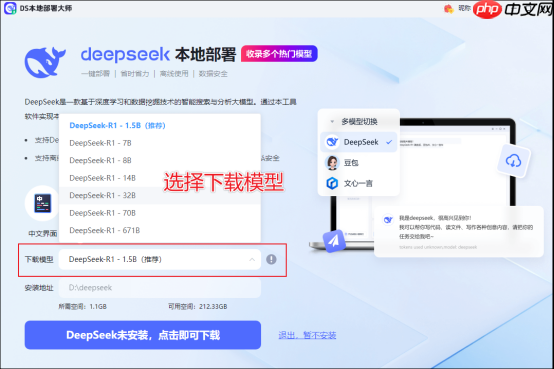Click the 收录多个热门模型 badge

click(x=279, y=54)
